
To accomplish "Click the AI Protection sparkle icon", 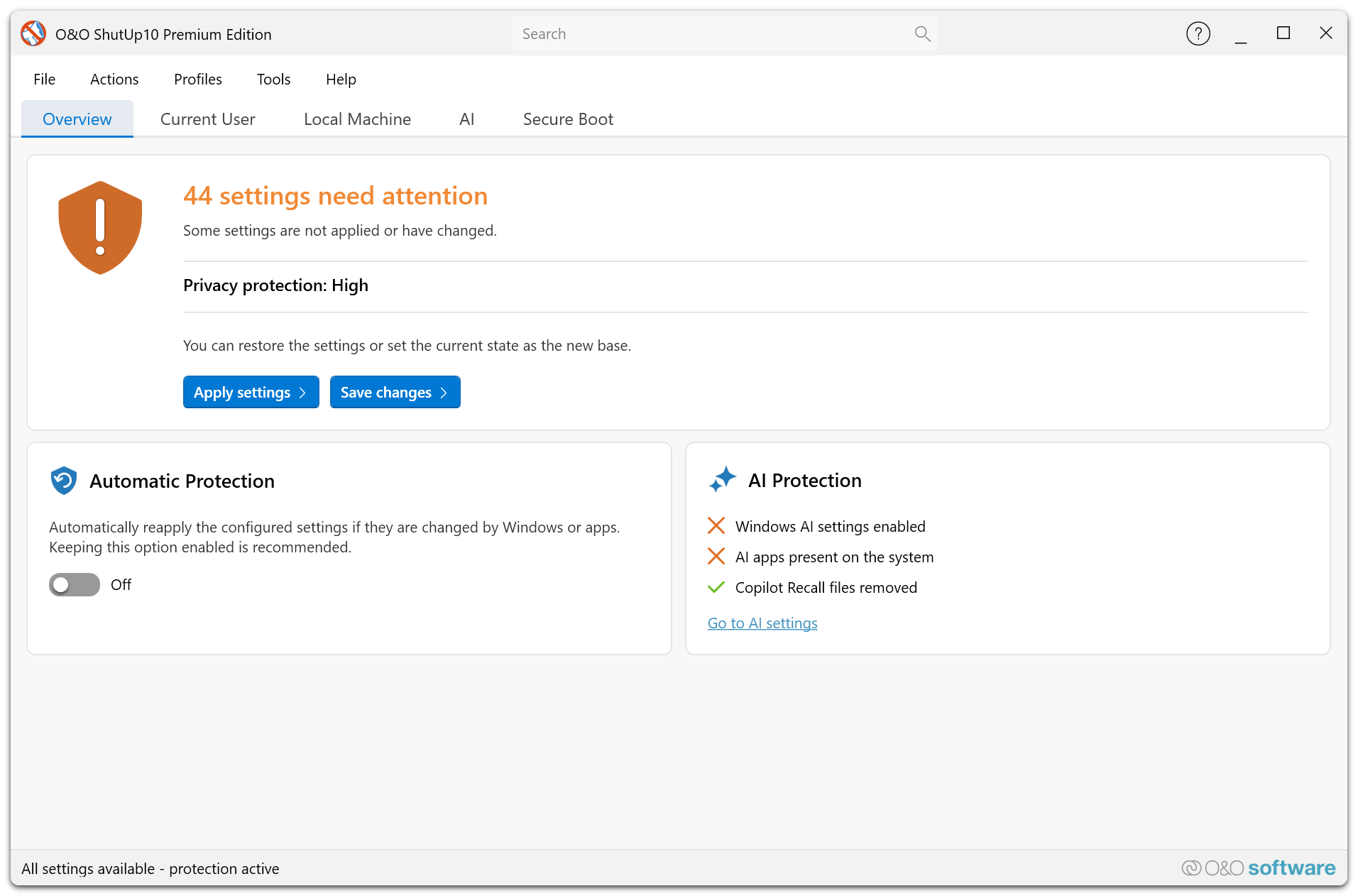I will (x=723, y=480).
